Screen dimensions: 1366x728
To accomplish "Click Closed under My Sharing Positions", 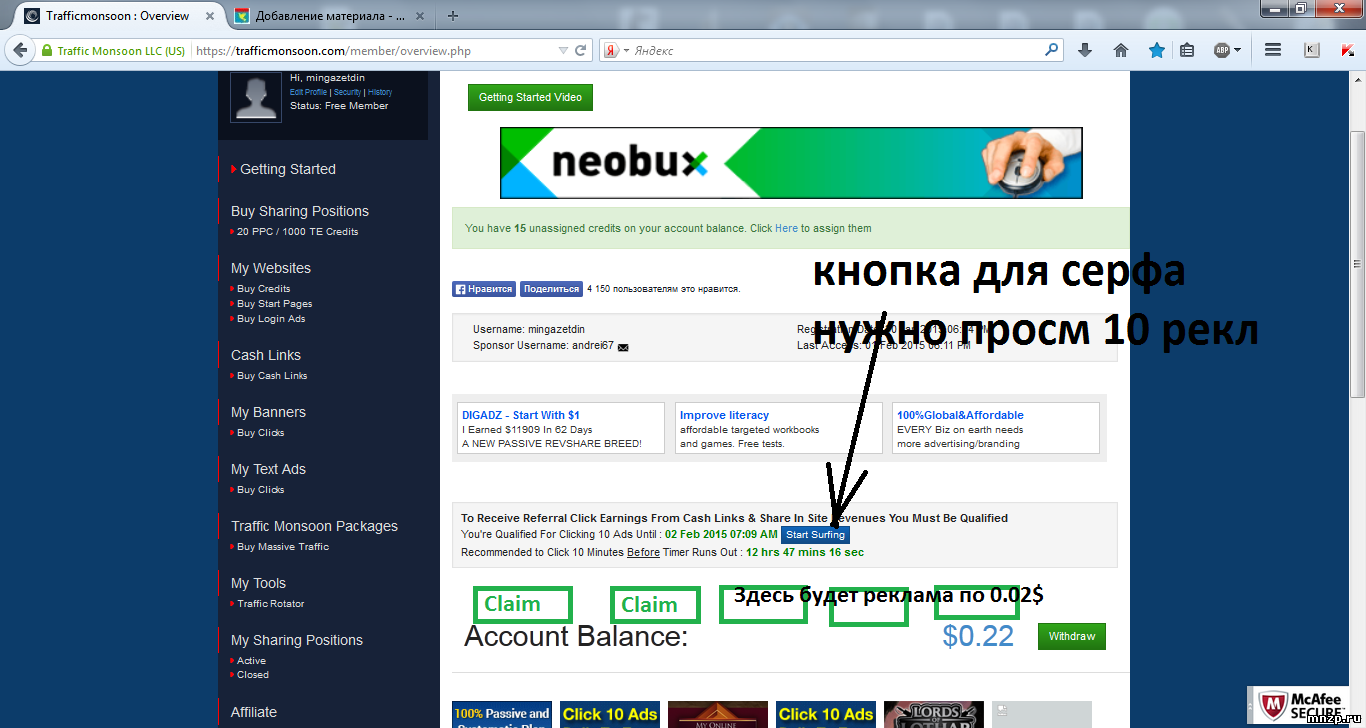I will (x=252, y=675).
